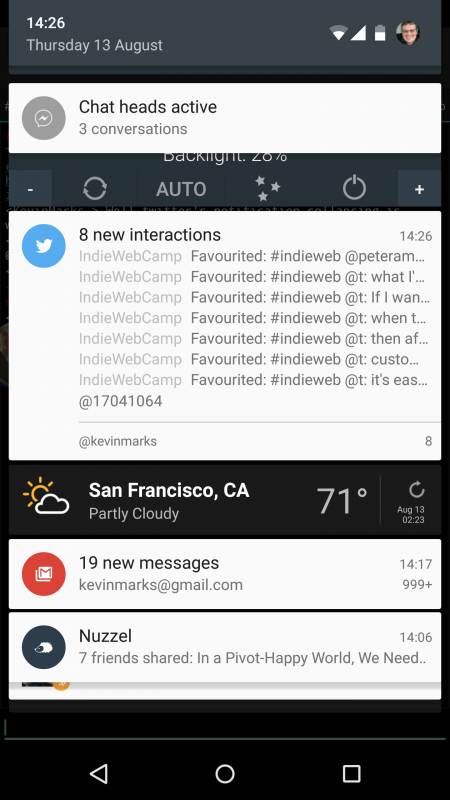Open the 19 new messages notification
The height and width of the screenshot is (800, 450).
coord(225,574)
